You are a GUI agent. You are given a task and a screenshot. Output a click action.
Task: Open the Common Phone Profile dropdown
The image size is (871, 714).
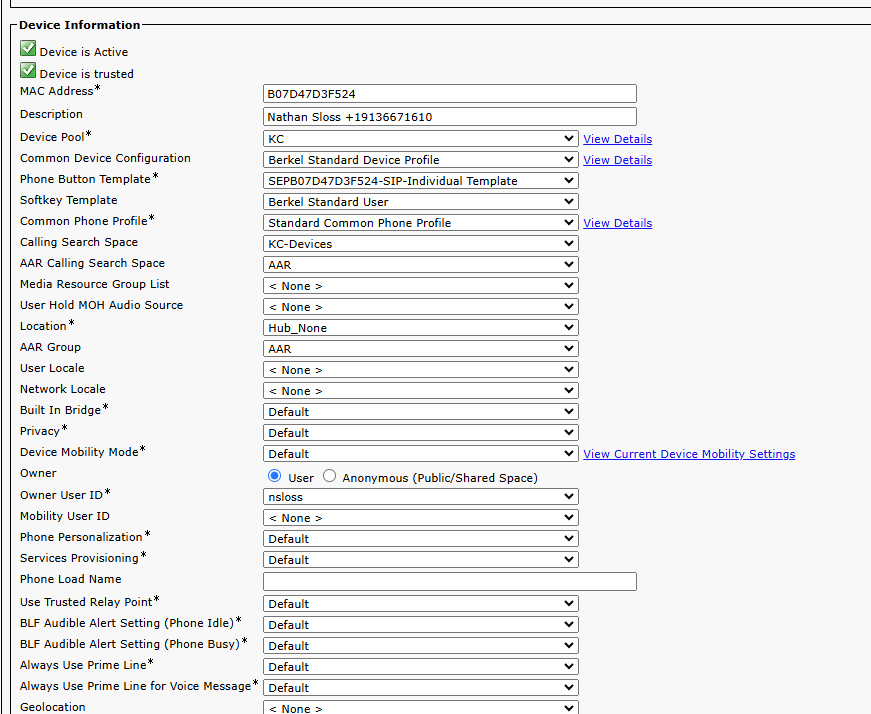pyautogui.click(x=421, y=223)
